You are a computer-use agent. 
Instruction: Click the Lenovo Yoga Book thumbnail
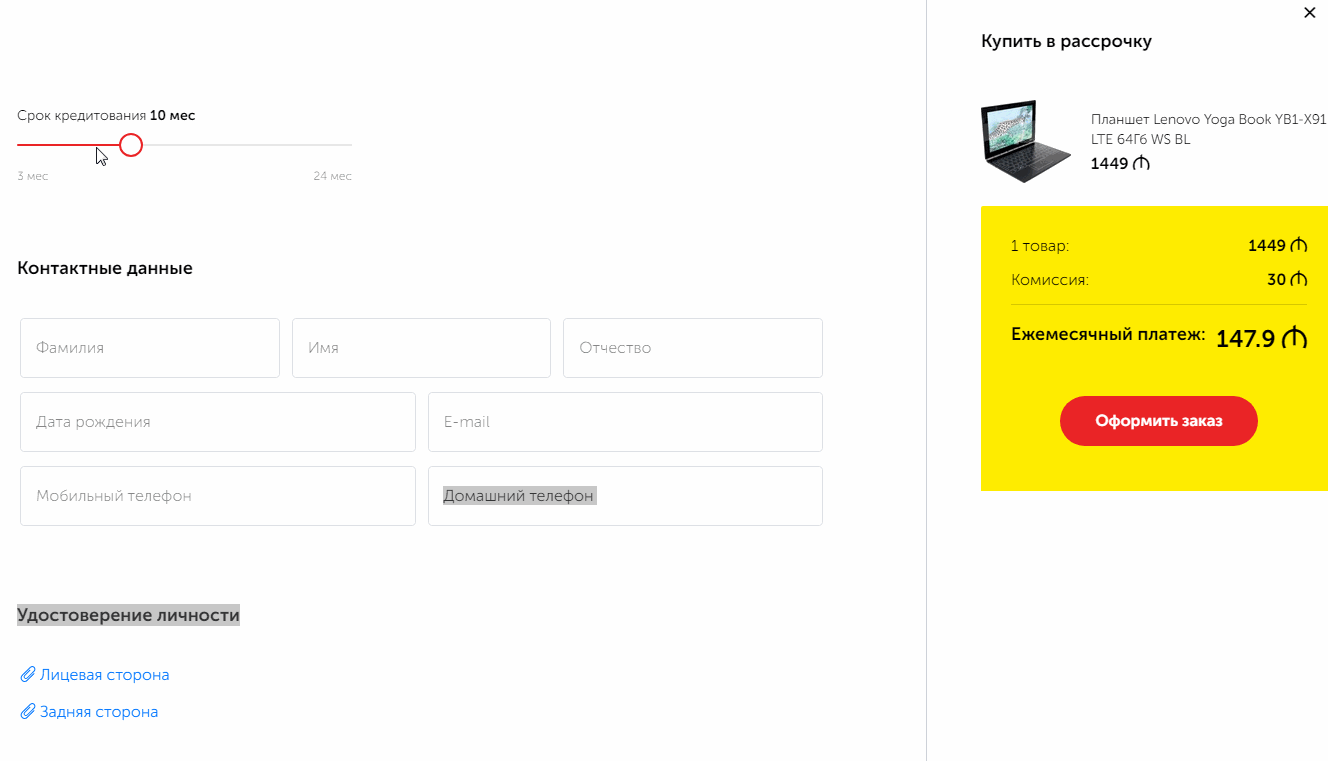coord(1027,141)
